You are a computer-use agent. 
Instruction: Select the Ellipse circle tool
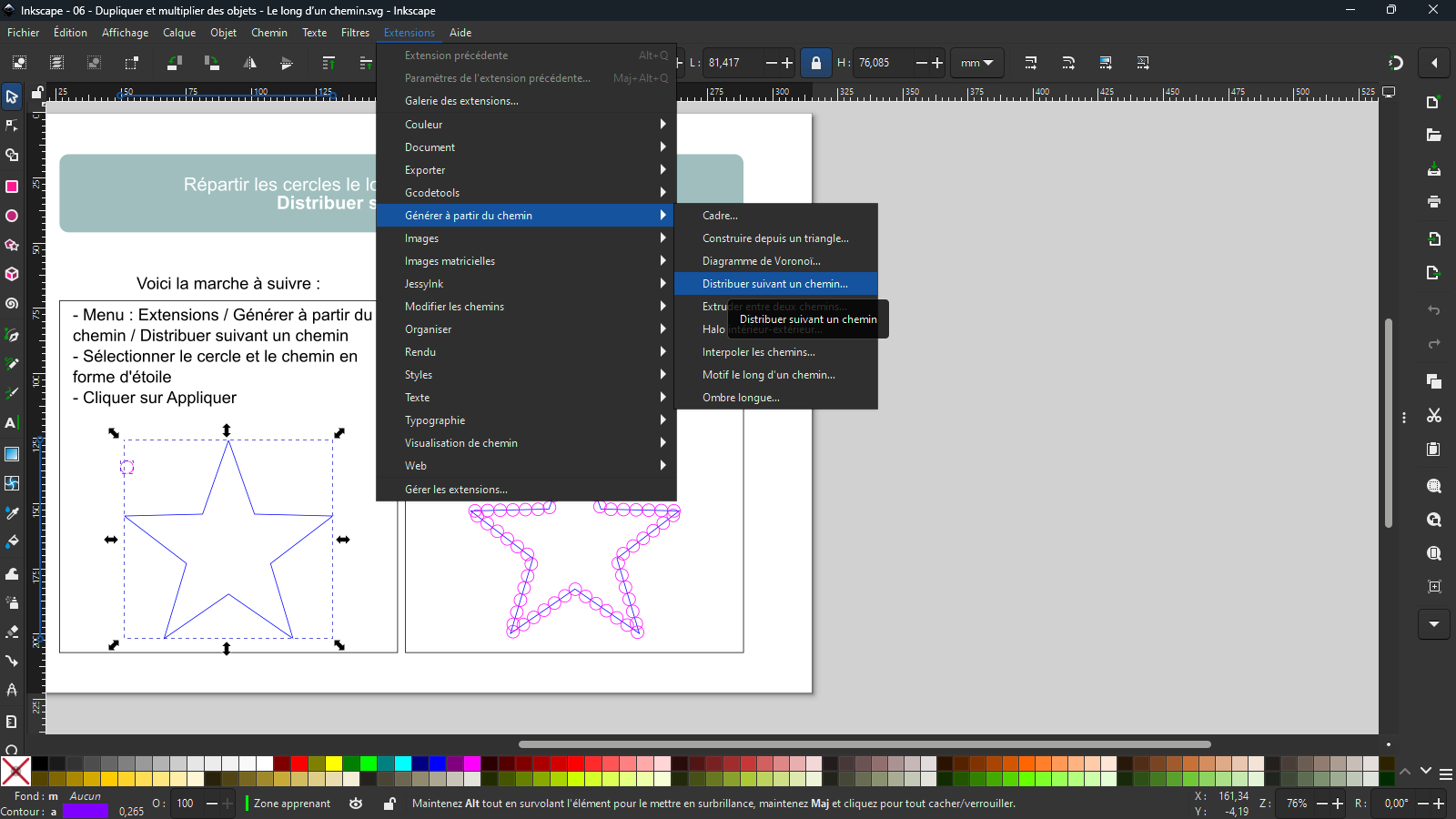point(12,216)
